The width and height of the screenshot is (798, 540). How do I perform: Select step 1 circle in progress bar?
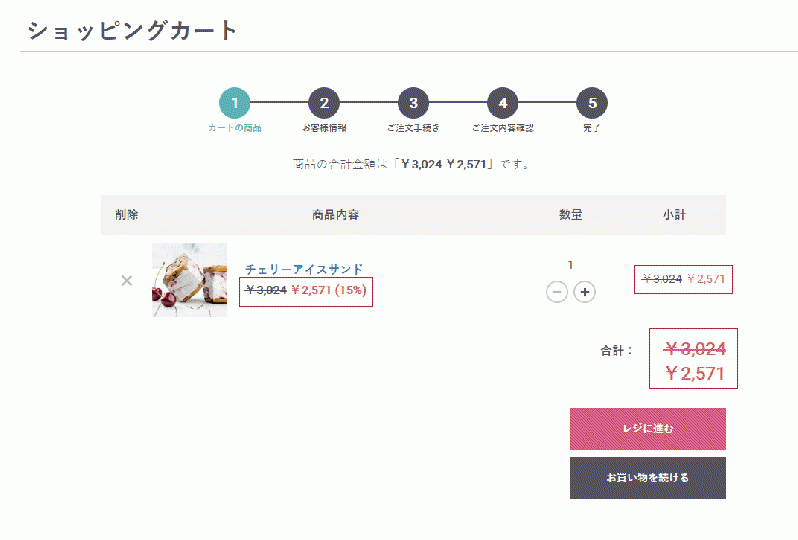point(235,103)
